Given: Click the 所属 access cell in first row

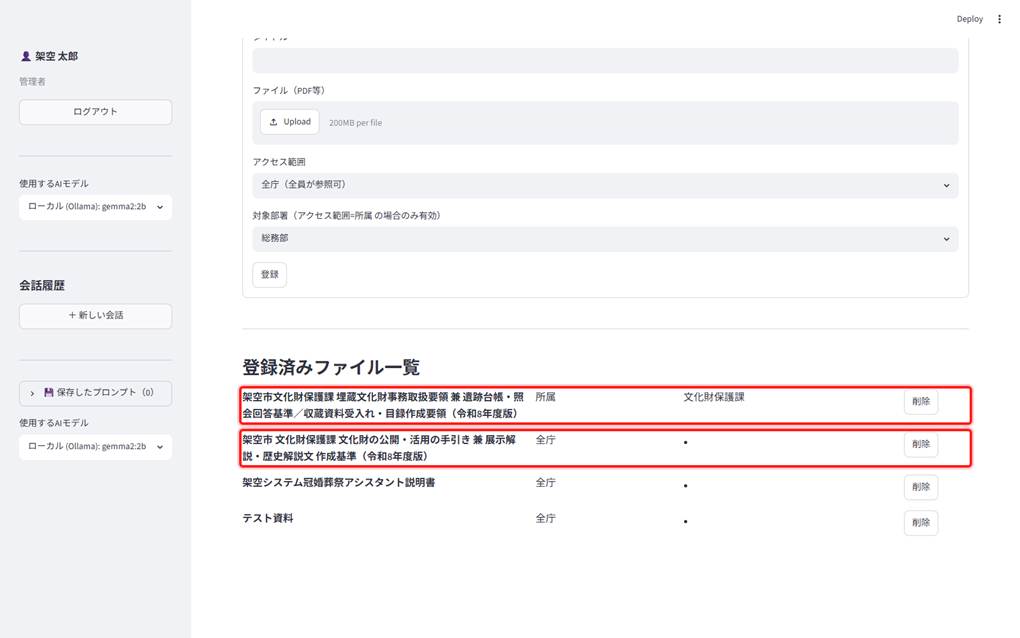Looking at the screenshot, I should [545, 397].
